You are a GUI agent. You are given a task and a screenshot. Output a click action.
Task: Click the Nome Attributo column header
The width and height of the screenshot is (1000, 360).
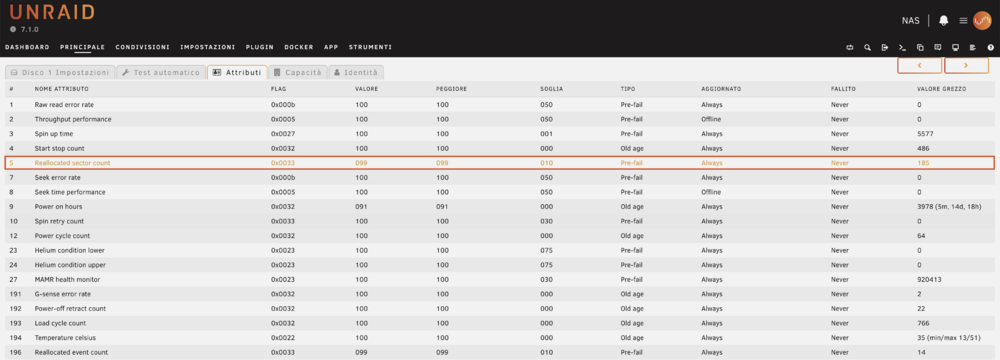(62, 89)
